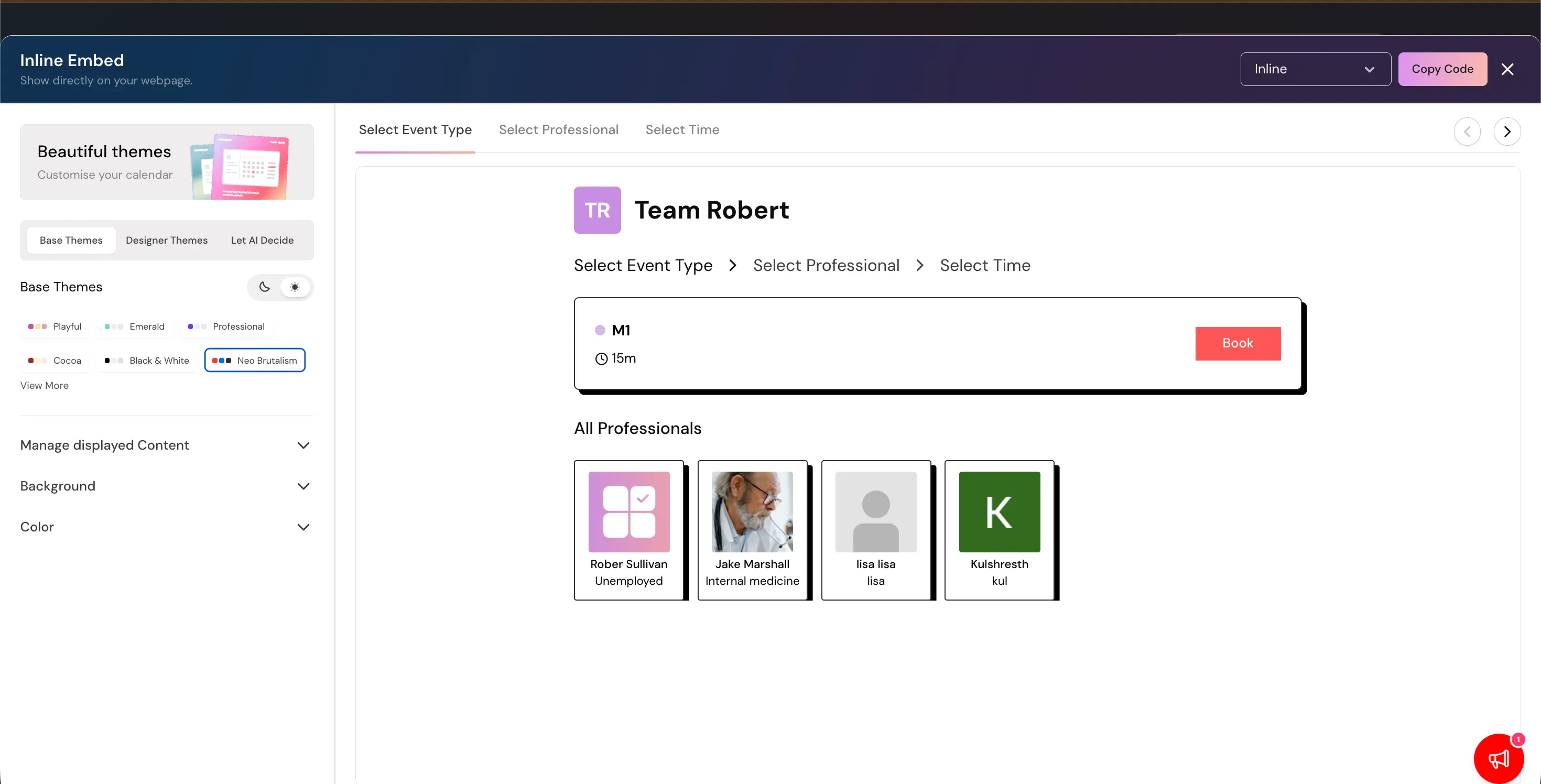Open the Inline embed type dropdown

click(x=1315, y=69)
